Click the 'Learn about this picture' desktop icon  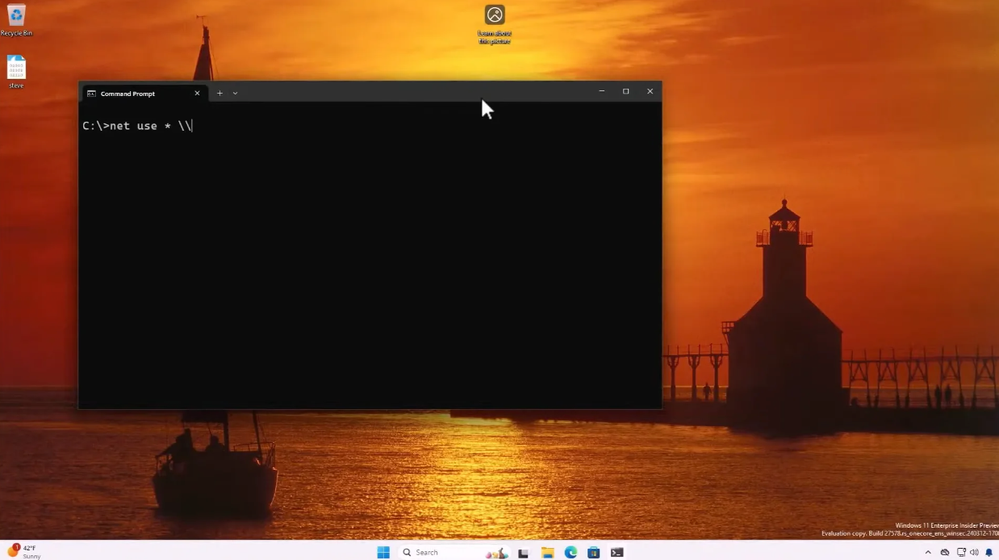pos(494,17)
